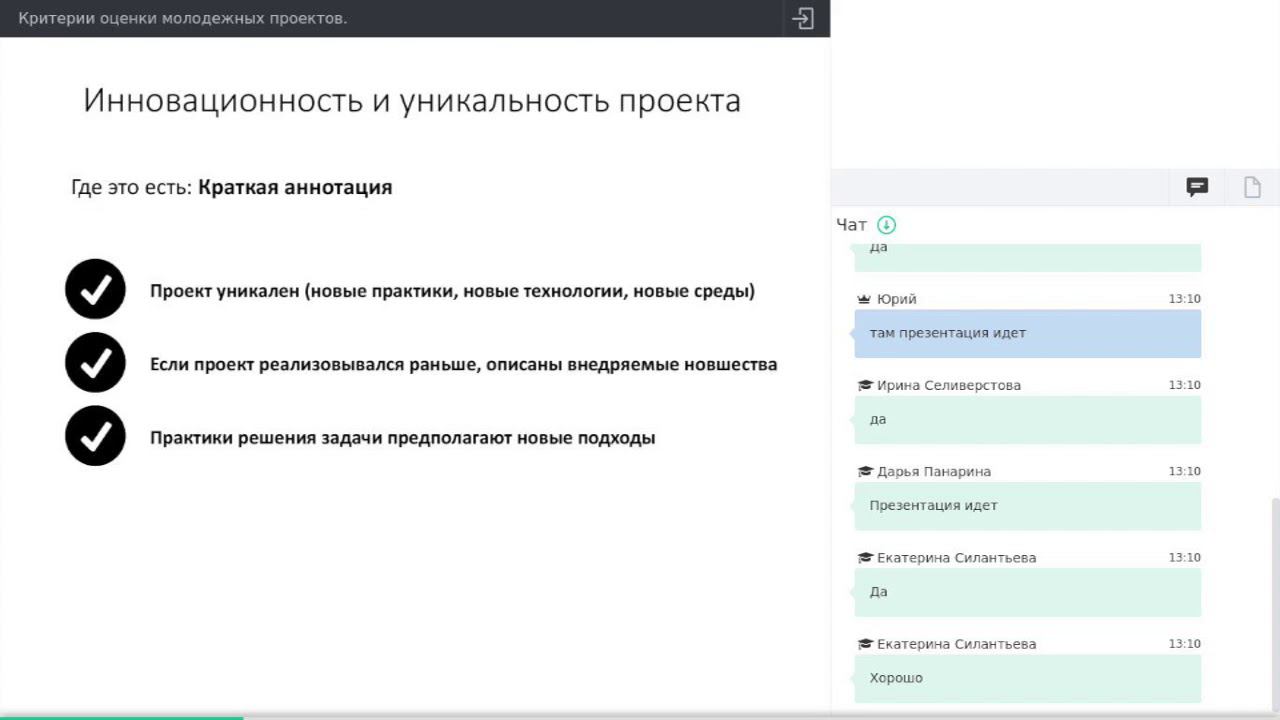Select Екатерина Силантьева's message 'Да'
This screenshot has height=720, width=1280.
[1027, 591]
